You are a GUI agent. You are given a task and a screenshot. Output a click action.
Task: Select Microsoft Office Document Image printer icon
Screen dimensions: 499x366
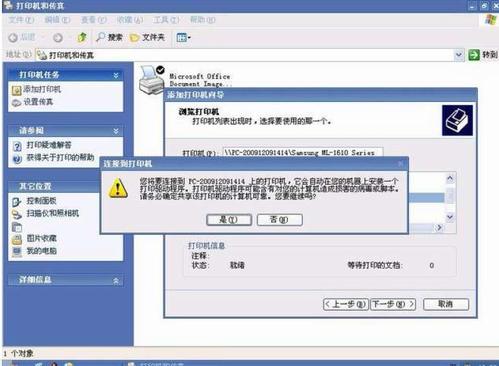tap(152, 80)
